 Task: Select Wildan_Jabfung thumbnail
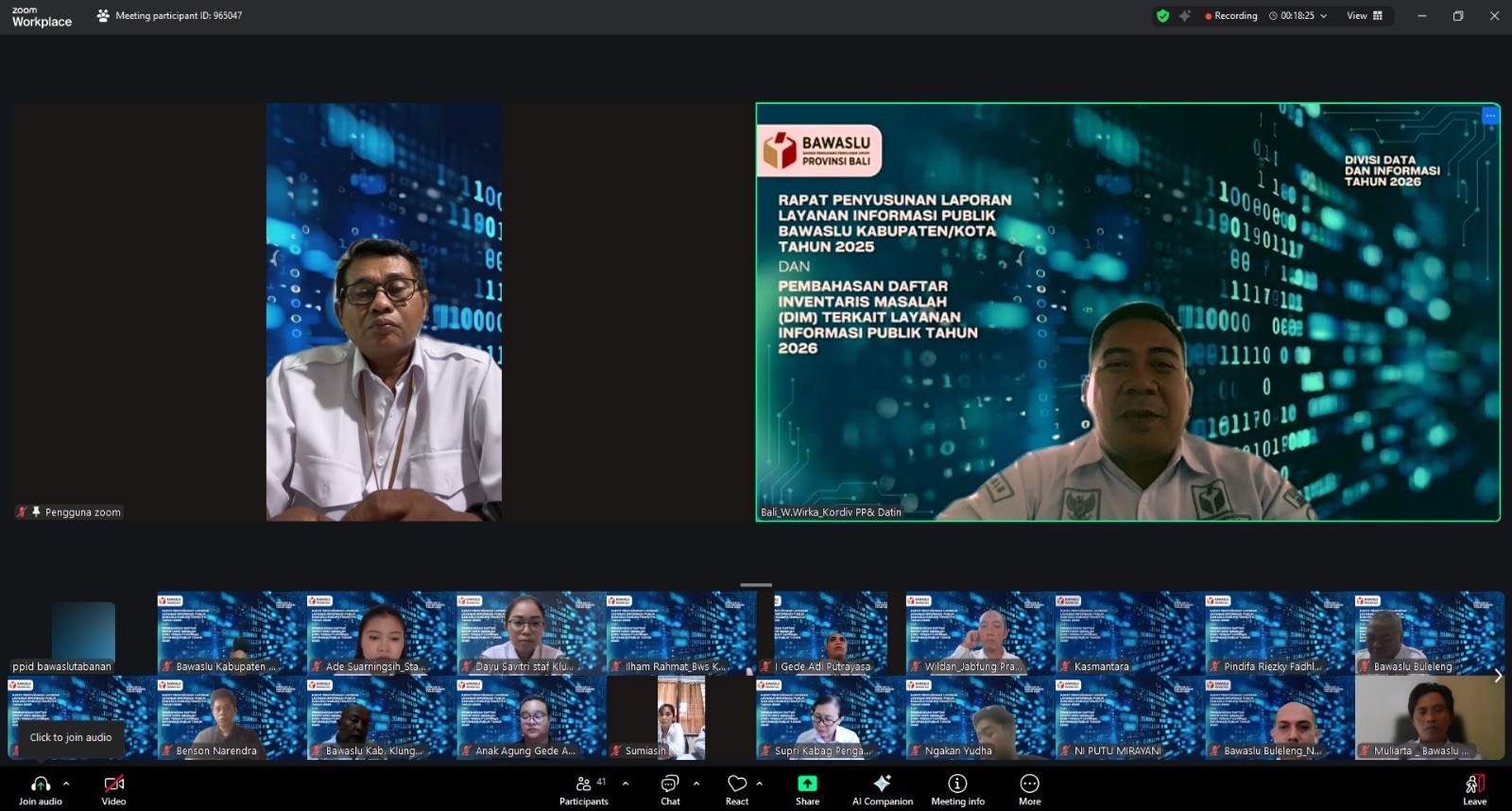[980, 633]
